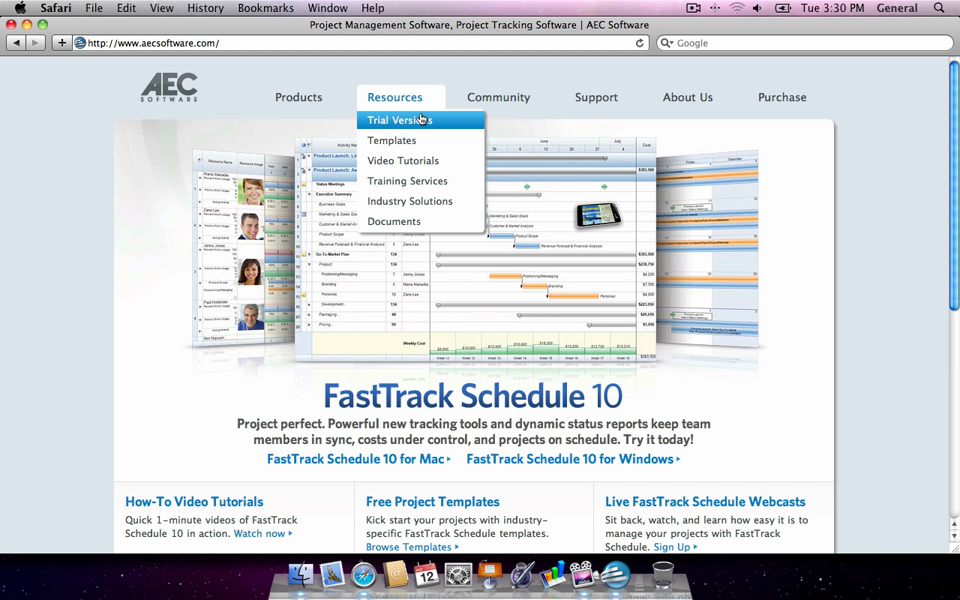Viewport: 960px width, 600px height.
Task: Open Safari's Help menu
Action: [x=372, y=8]
